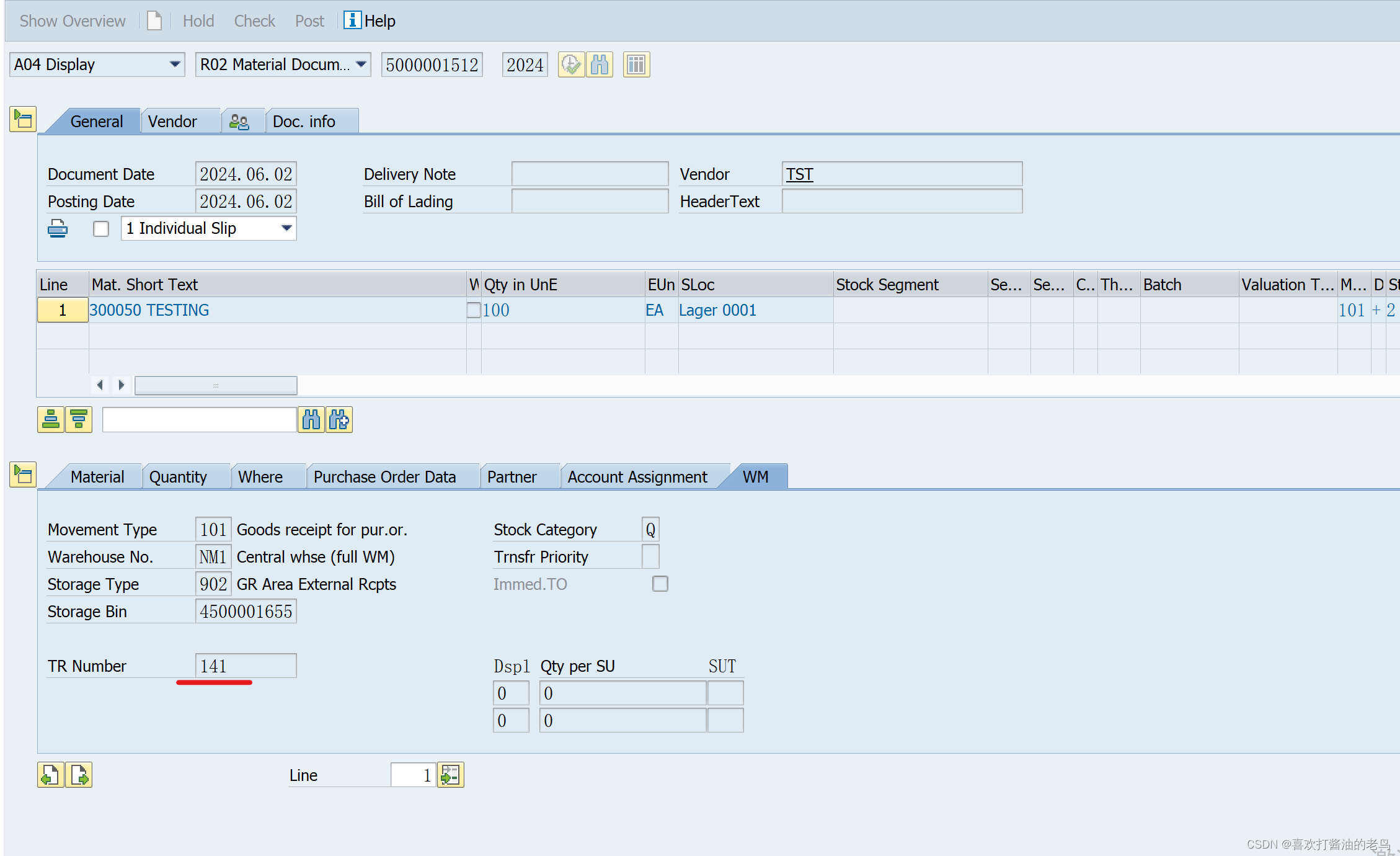This screenshot has width=1400, height=856.
Task: Click the Find Next binoculars-plus icon
Action: pos(339,419)
